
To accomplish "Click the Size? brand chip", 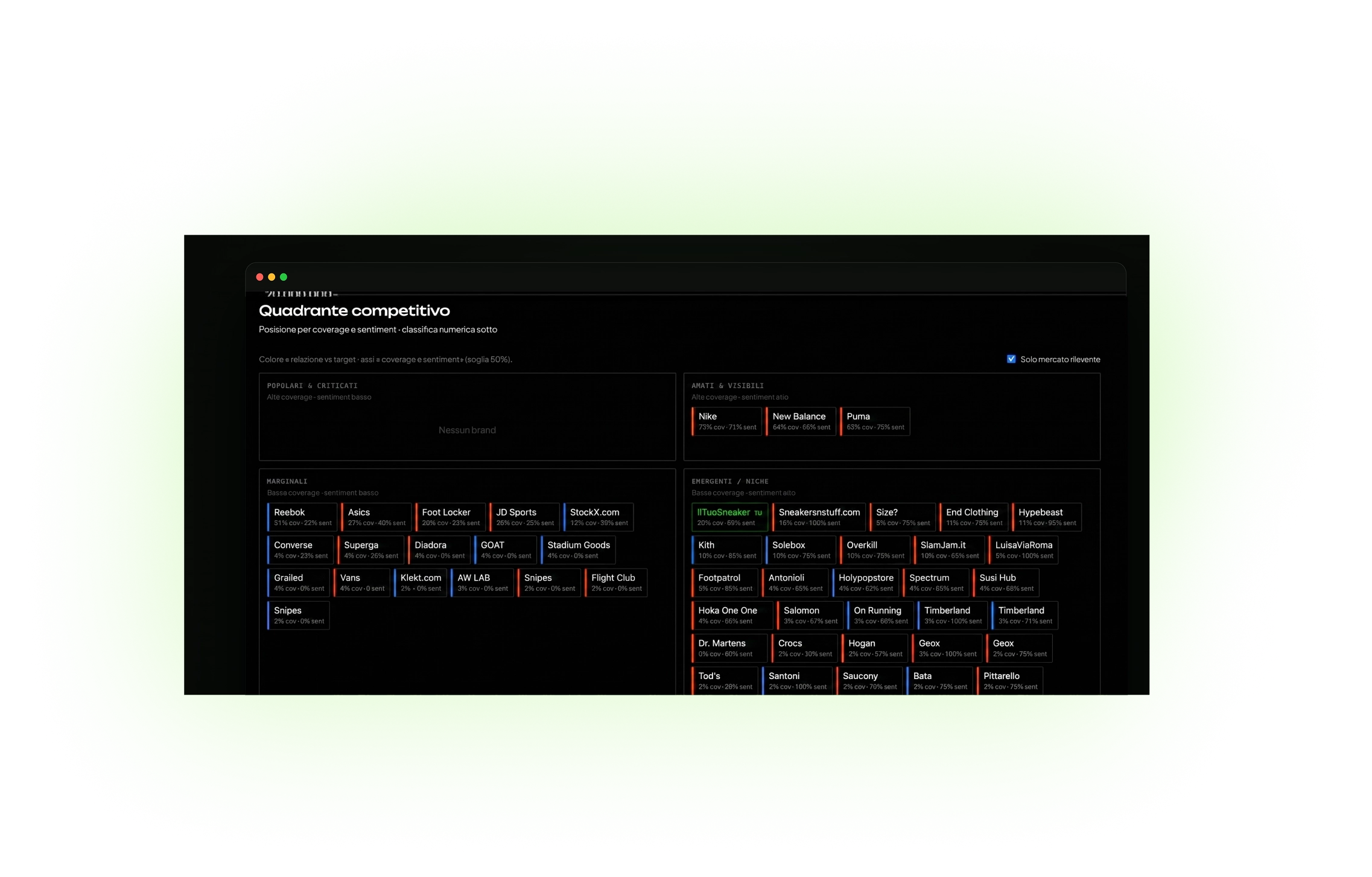I will (903, 517).
